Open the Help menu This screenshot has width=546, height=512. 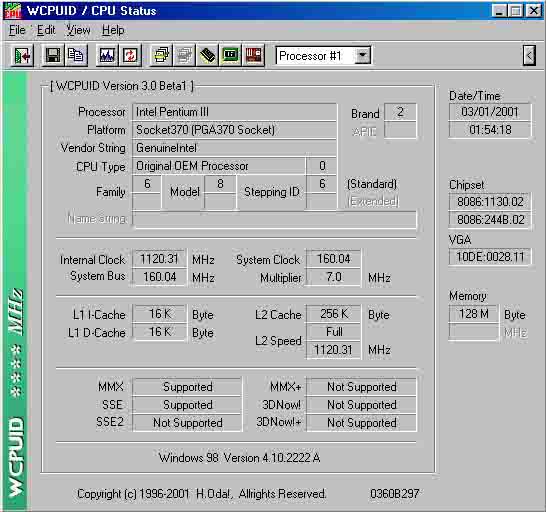click(113, 30)
